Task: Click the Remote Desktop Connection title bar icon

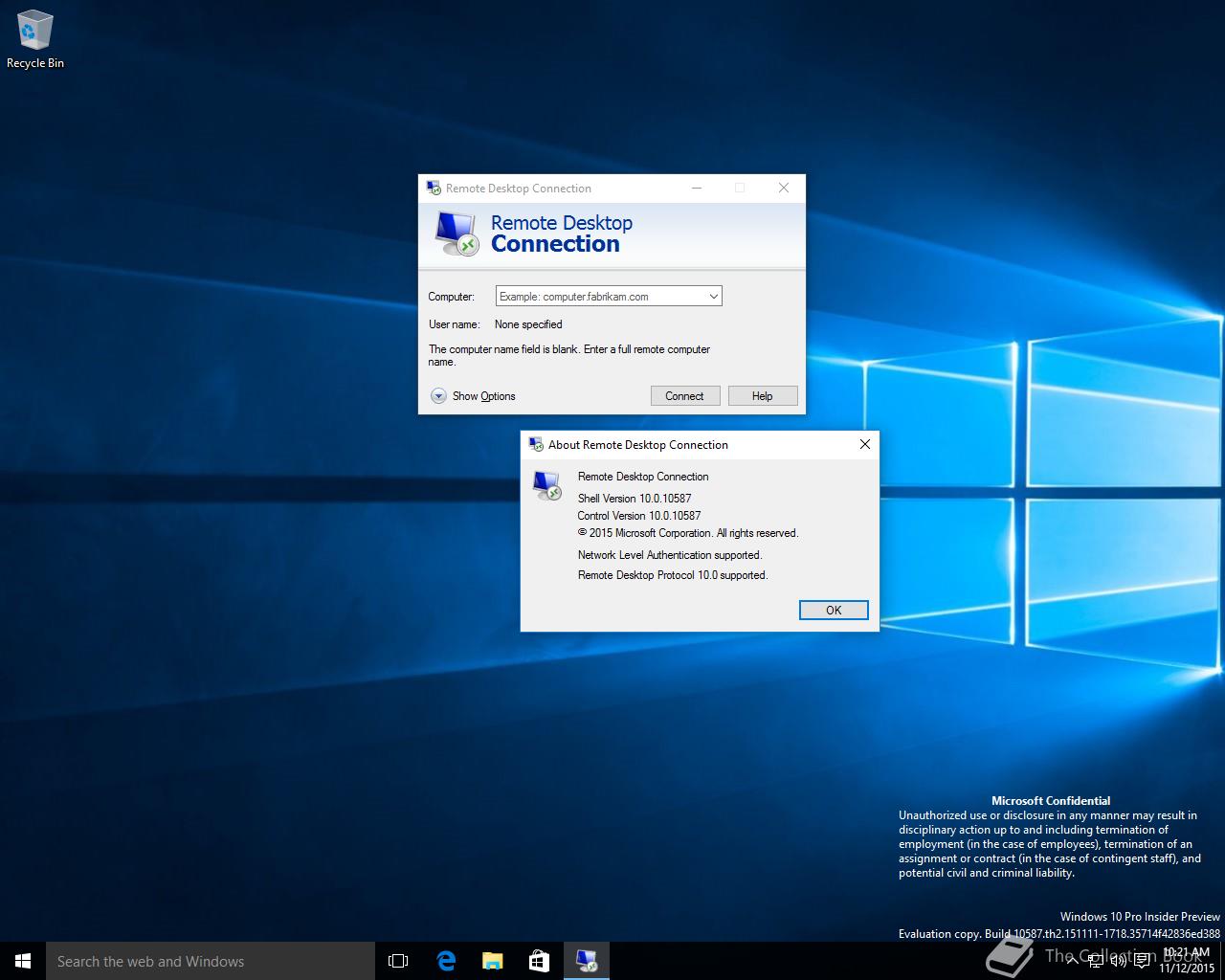Action: click(434, 188)
